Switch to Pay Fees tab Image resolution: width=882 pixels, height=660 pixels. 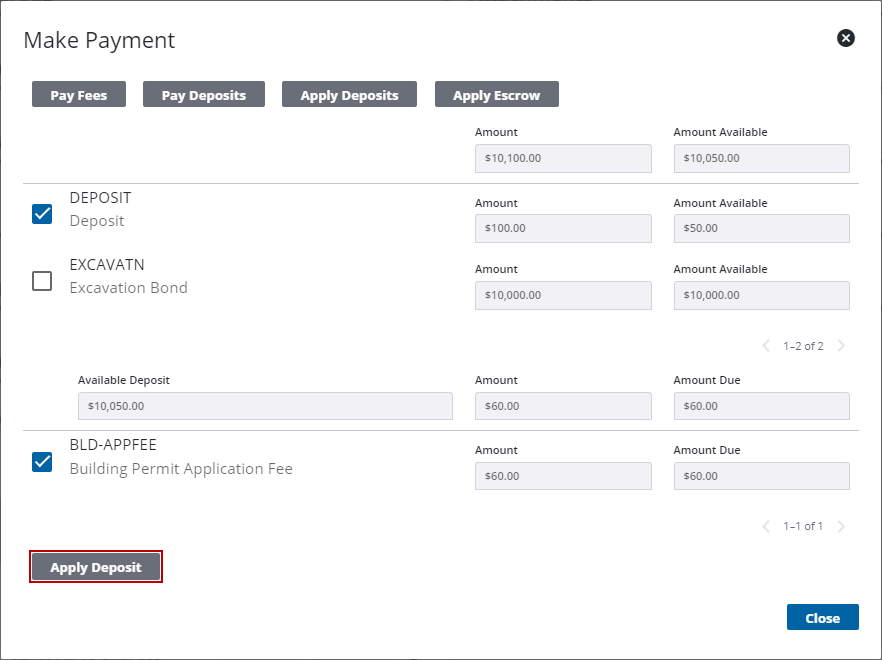click(x=78, y=95)
